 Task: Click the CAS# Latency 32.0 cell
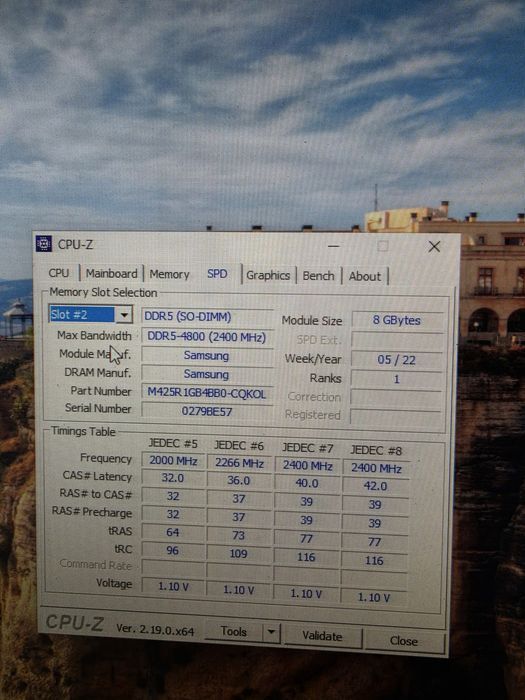click(173, 478)
